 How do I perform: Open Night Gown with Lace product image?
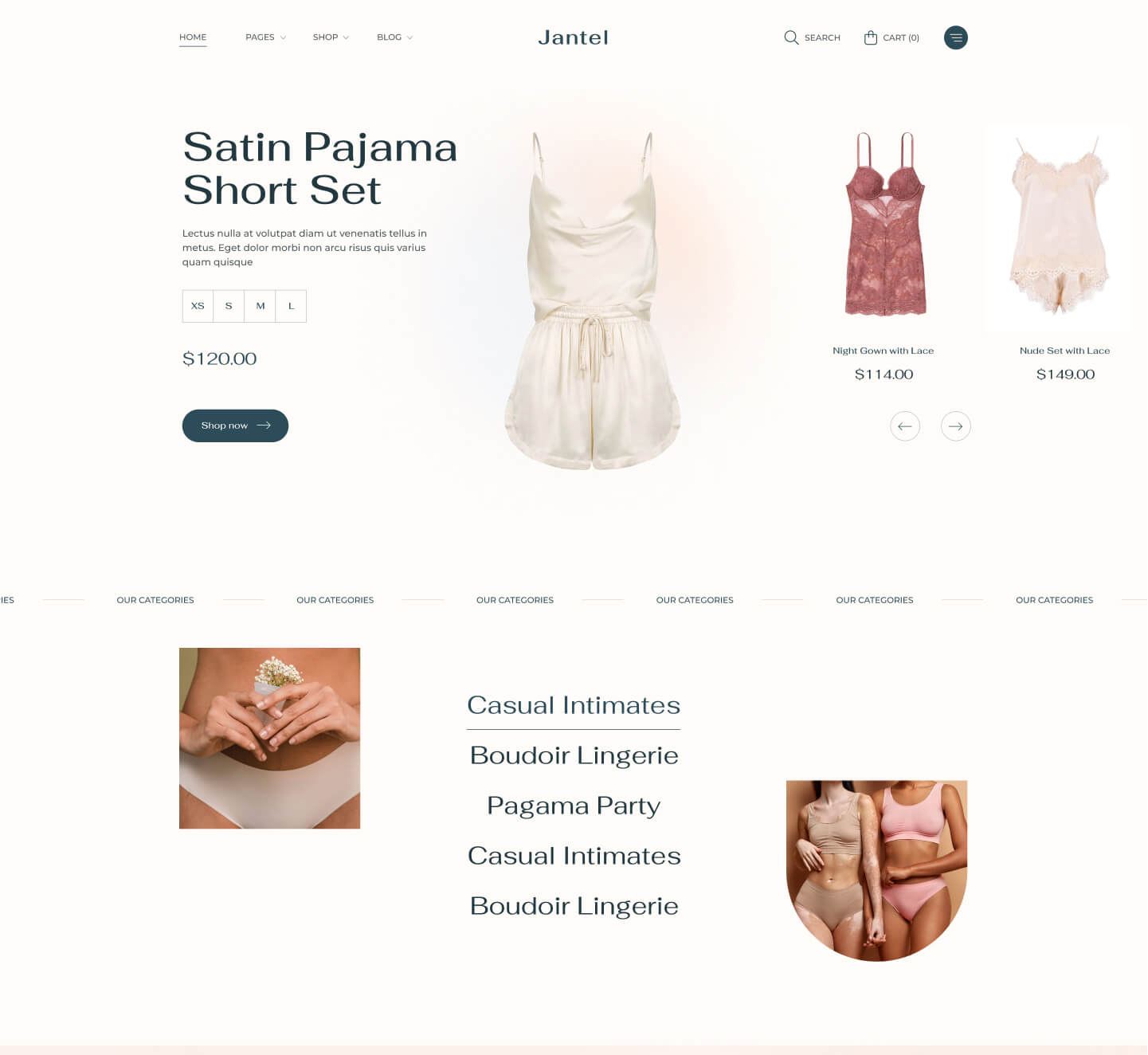(x=884, y=226)
